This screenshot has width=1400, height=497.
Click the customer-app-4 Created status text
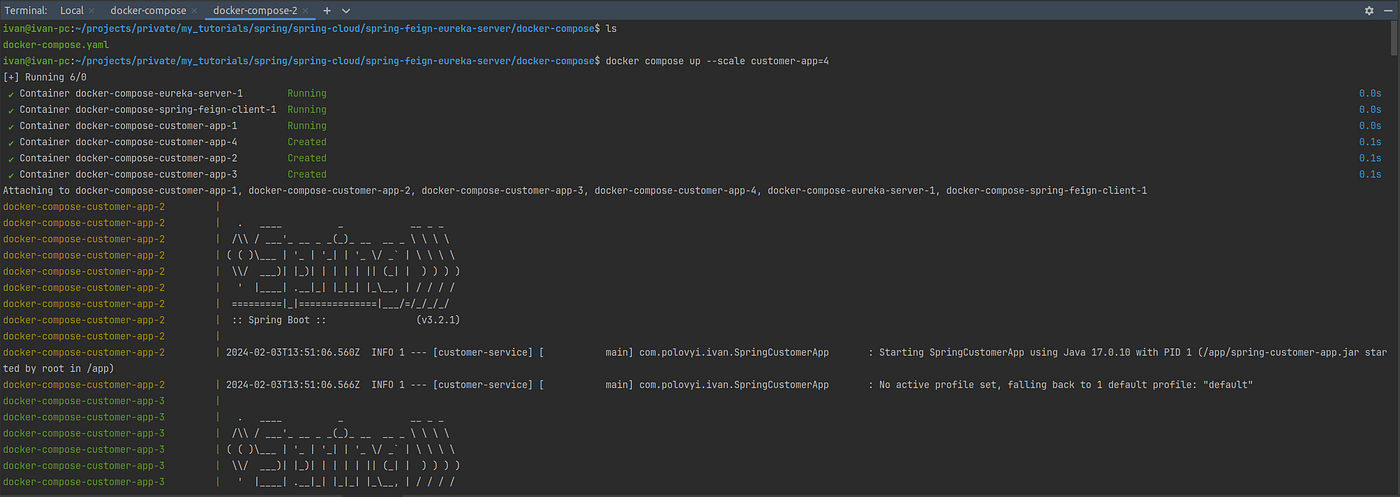pos(307,142)
